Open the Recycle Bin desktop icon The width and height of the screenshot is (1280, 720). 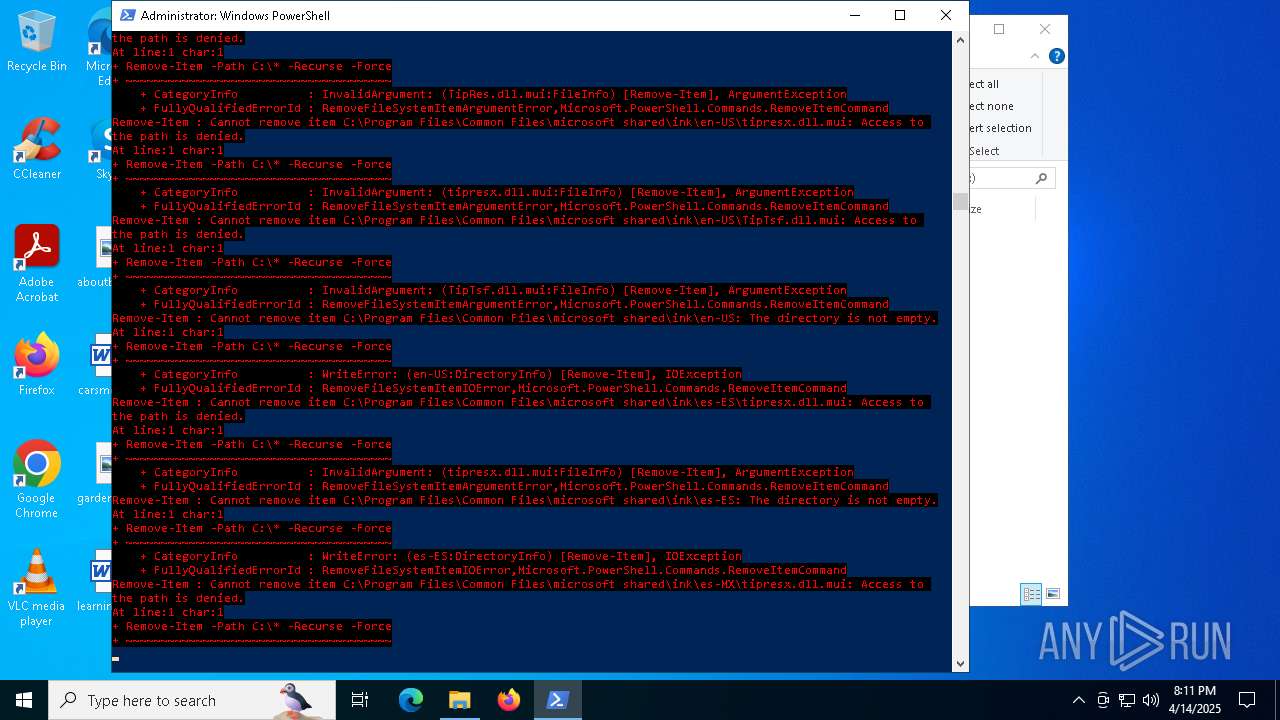pyautogui.click(x=36, y=42)
